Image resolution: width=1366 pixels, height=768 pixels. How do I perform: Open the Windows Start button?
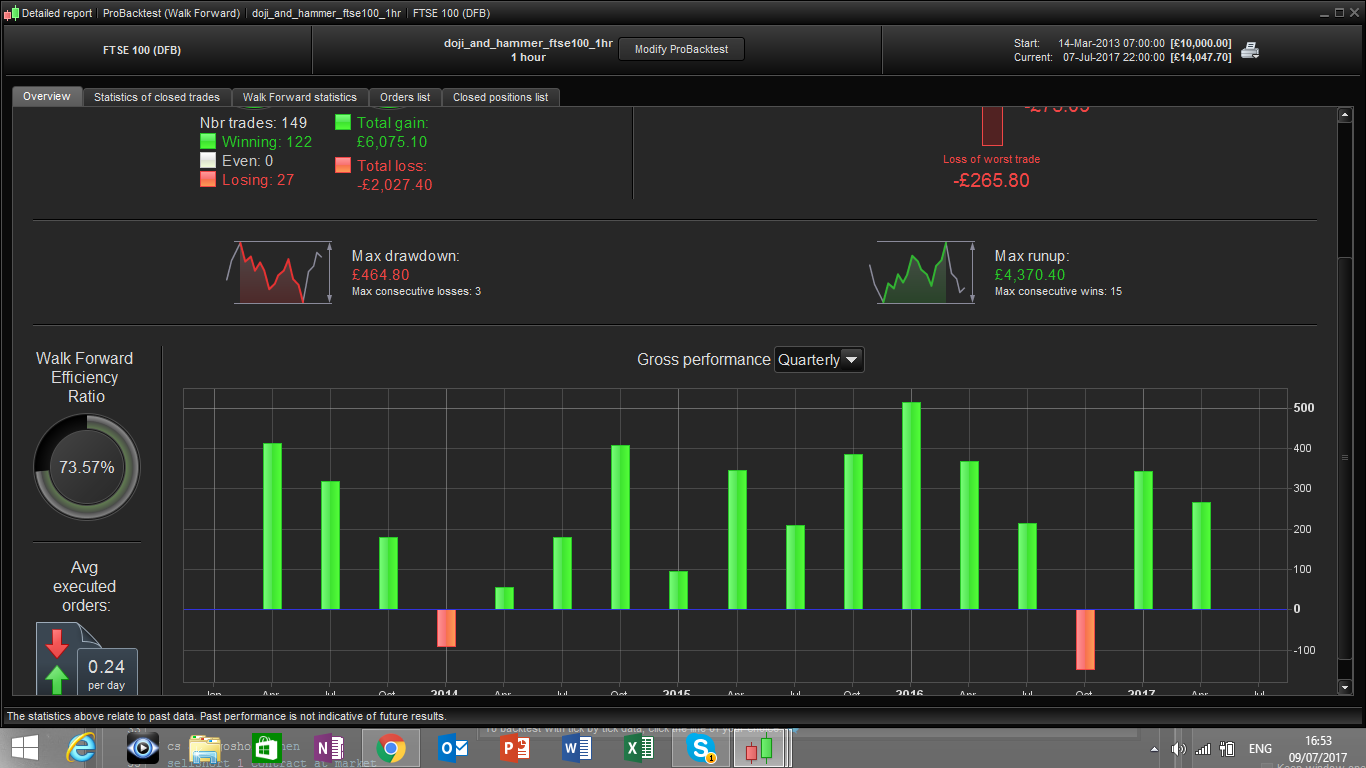coord(25,747)
